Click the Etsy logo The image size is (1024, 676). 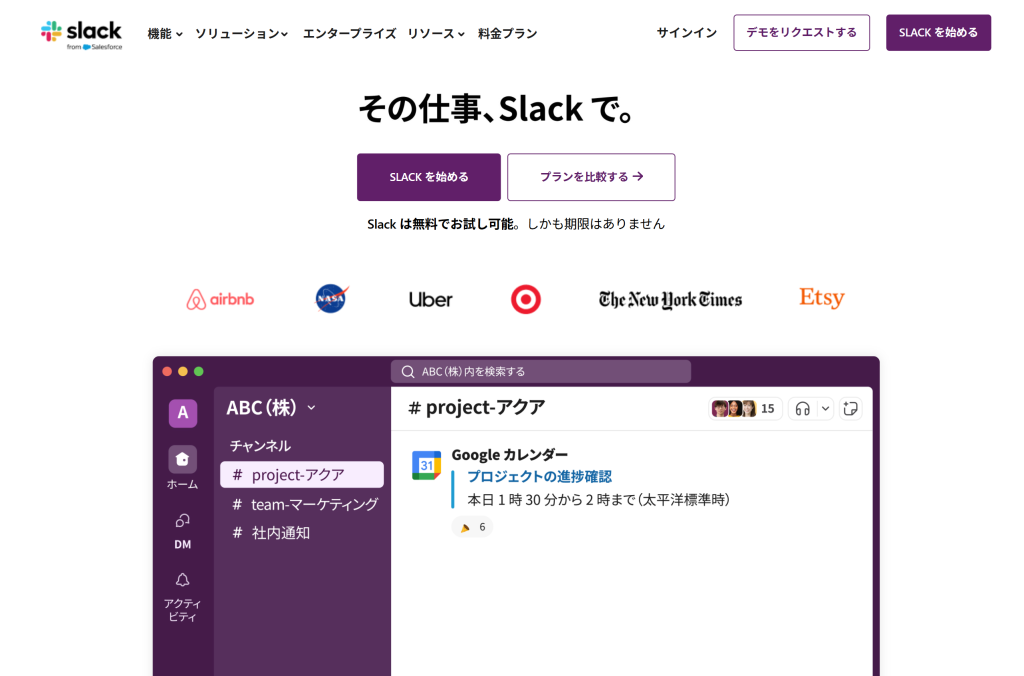coord(822,298)
